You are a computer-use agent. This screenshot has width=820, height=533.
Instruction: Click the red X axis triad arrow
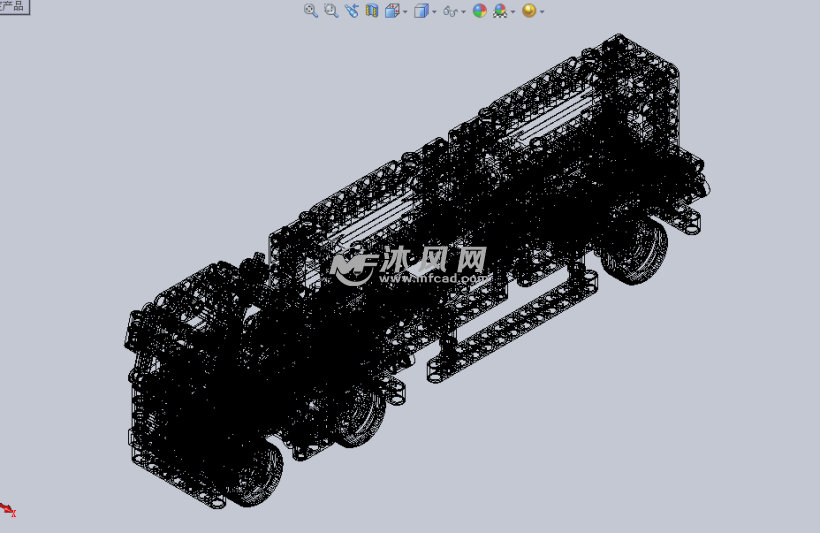[x=7, y=510]
